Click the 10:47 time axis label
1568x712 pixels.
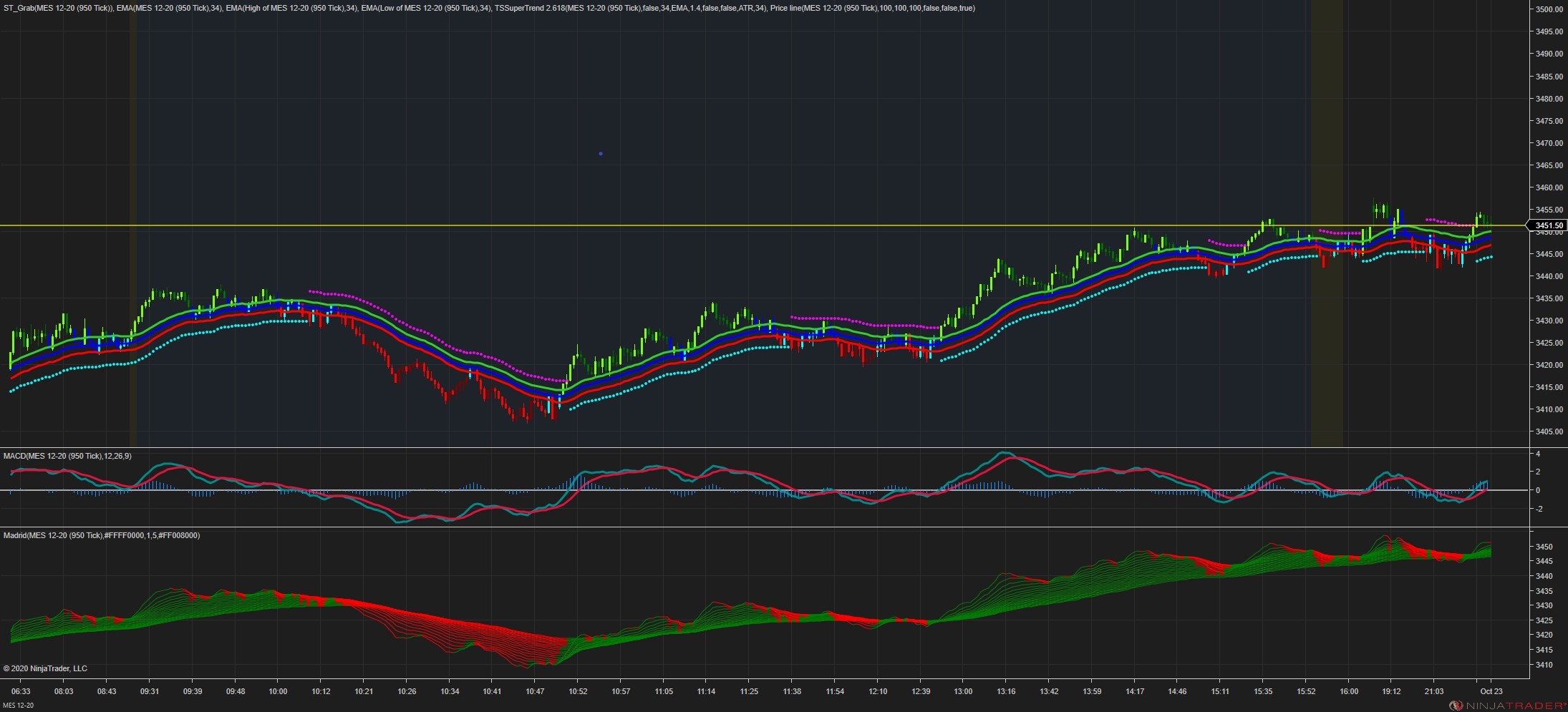pos(535,691)
